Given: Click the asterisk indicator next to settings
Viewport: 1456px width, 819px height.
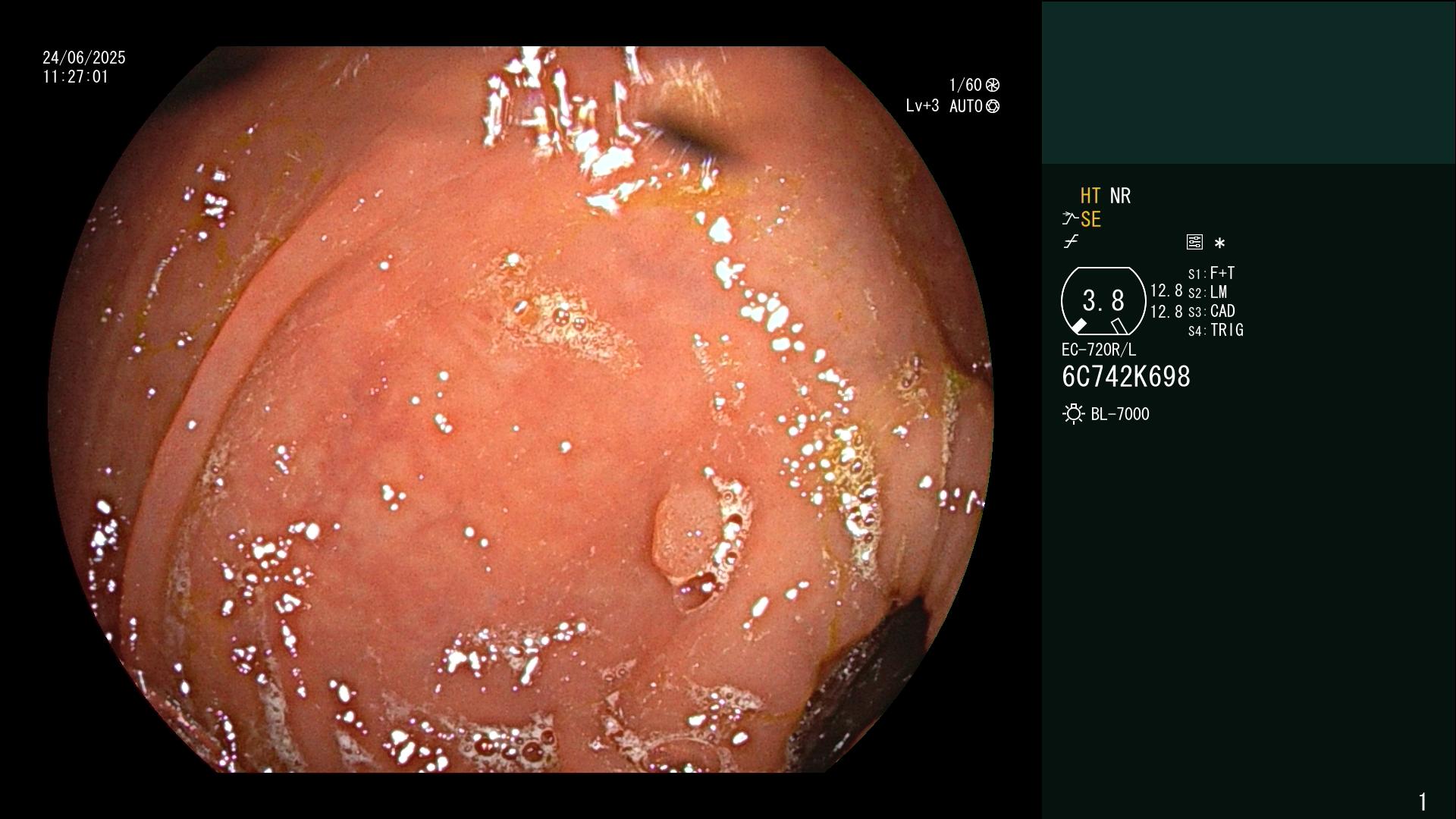Looking at the screenshot, I should click(x=1219, y=243).
